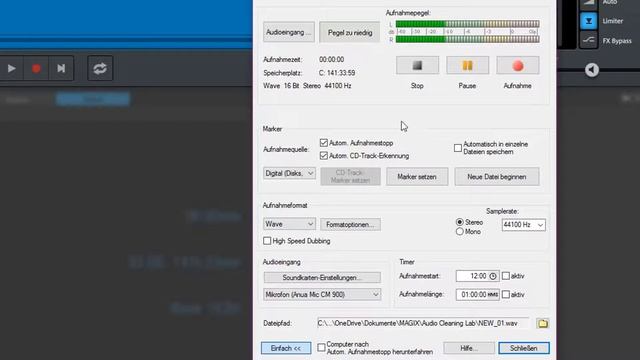Toggle Autom. CD-Track-Erkennung checkbox
640x360 pixels.
[324, 156]
